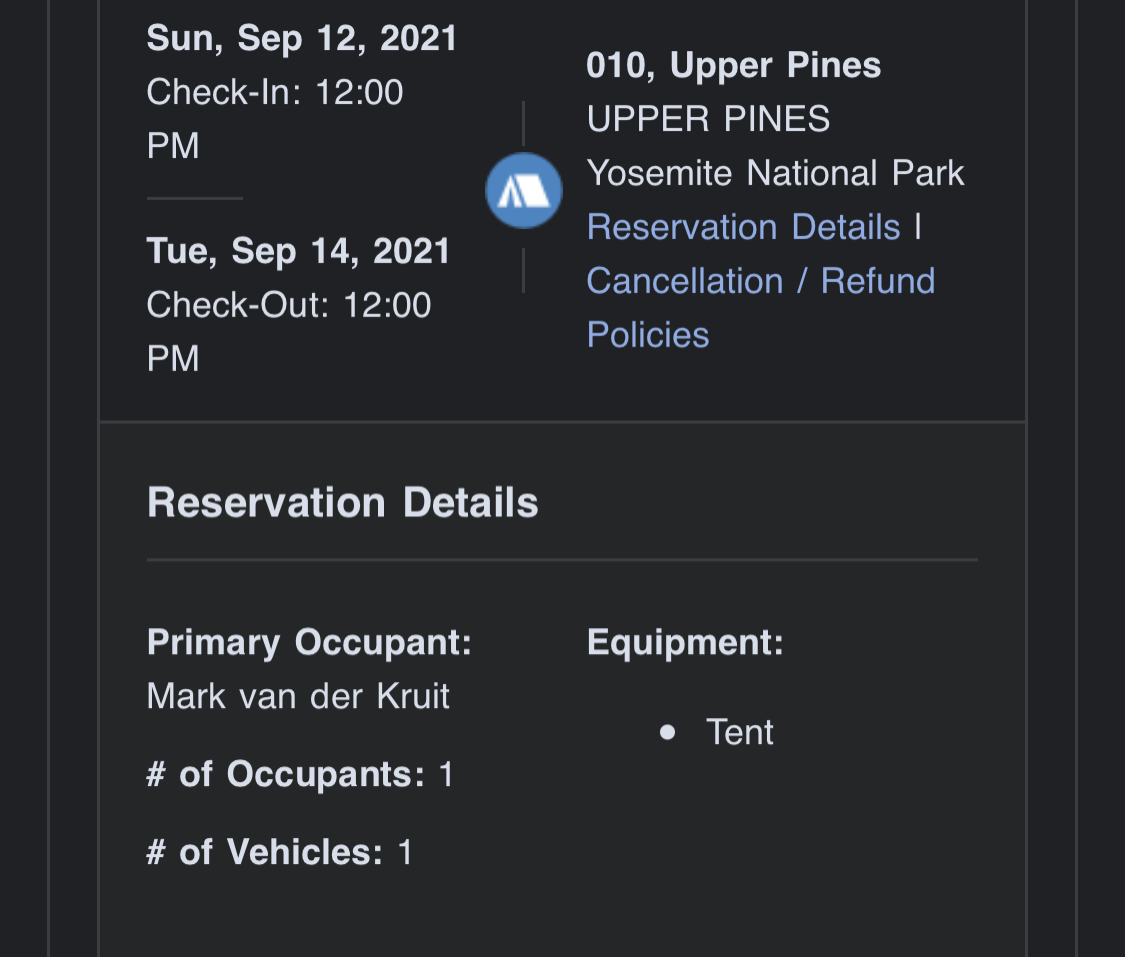Viewport: 1125px width, 957px height.
Task: Click the # of Vehicles label
Action: pos(265,852)
